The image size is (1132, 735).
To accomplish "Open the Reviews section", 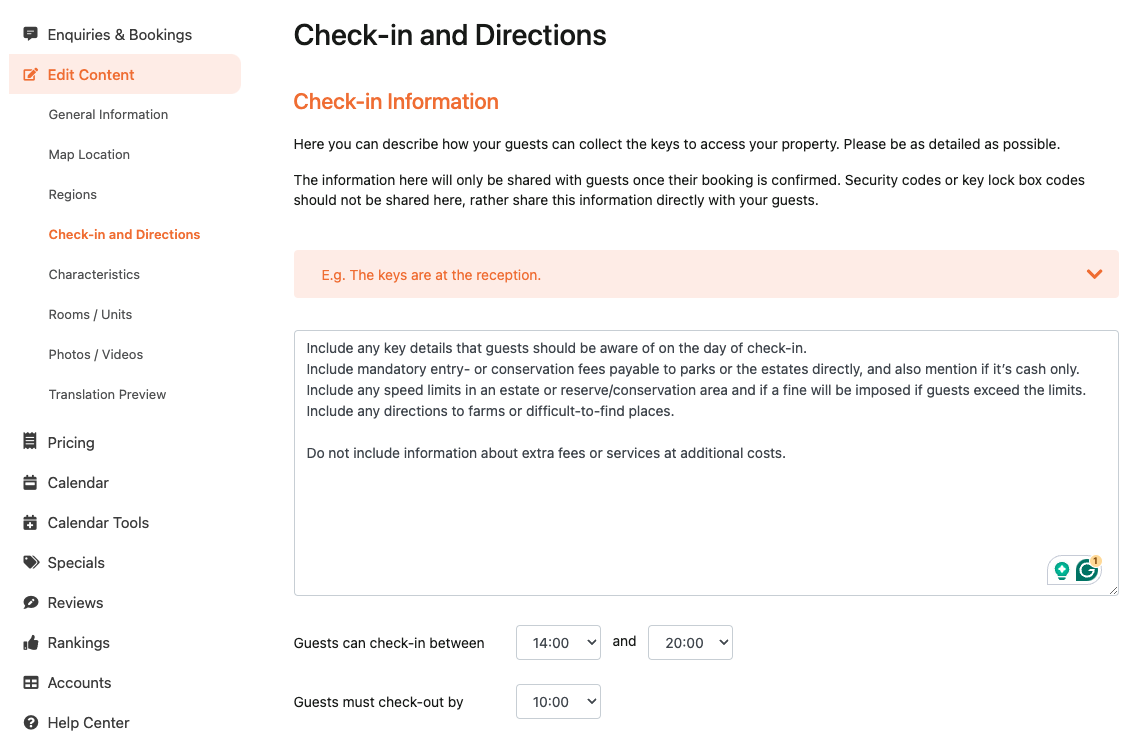I will pyautogui.click(x=75, y=602).
